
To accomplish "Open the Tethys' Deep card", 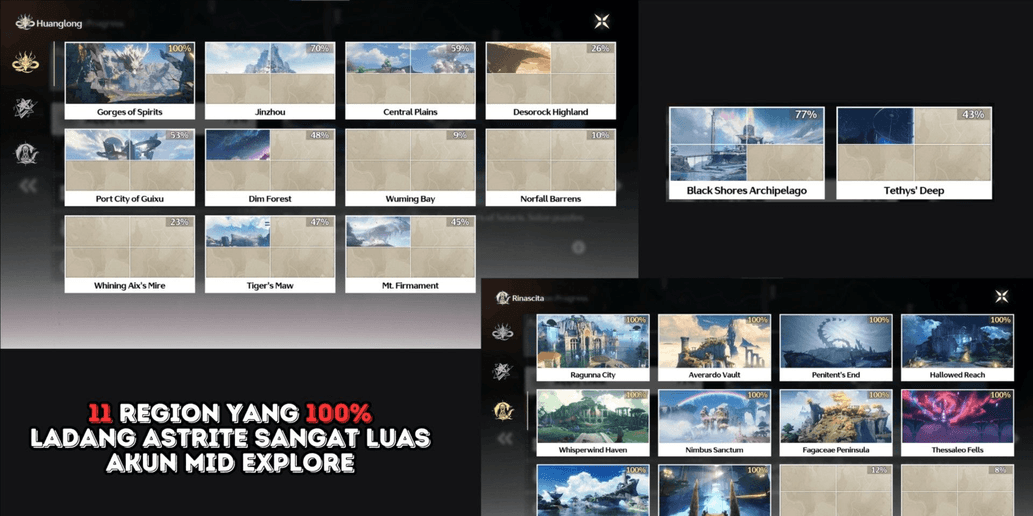I will point(914,153).
